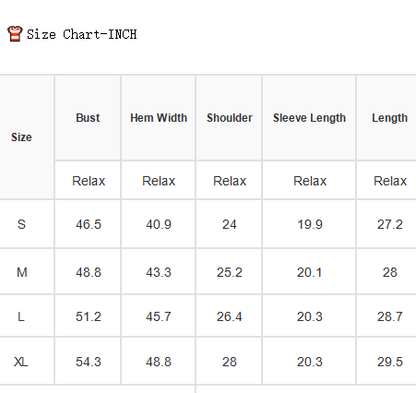Image resolution: width=416 pixels, height=393 pixels.
Task: Select the 43.3 hem width cell
Action: [158, 272]
